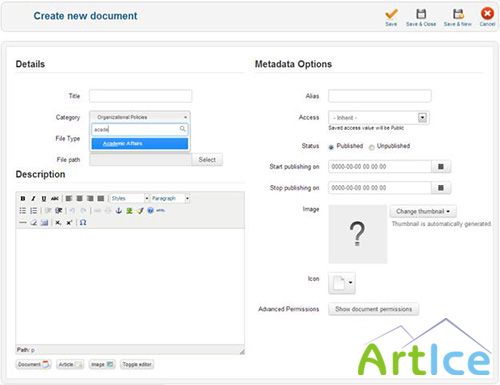Open the Paragraph format dropdown
Viewport: 500px width, 385px height.
pos(170,198)
